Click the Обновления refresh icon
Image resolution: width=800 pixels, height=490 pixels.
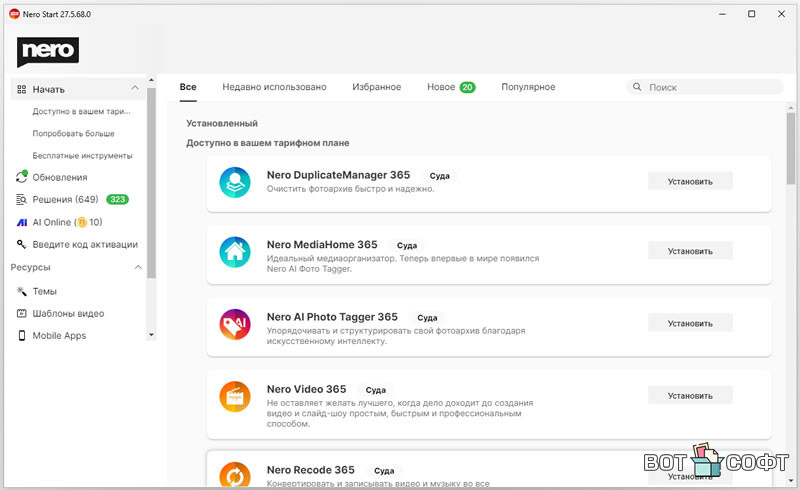click(x=21, y=177)
